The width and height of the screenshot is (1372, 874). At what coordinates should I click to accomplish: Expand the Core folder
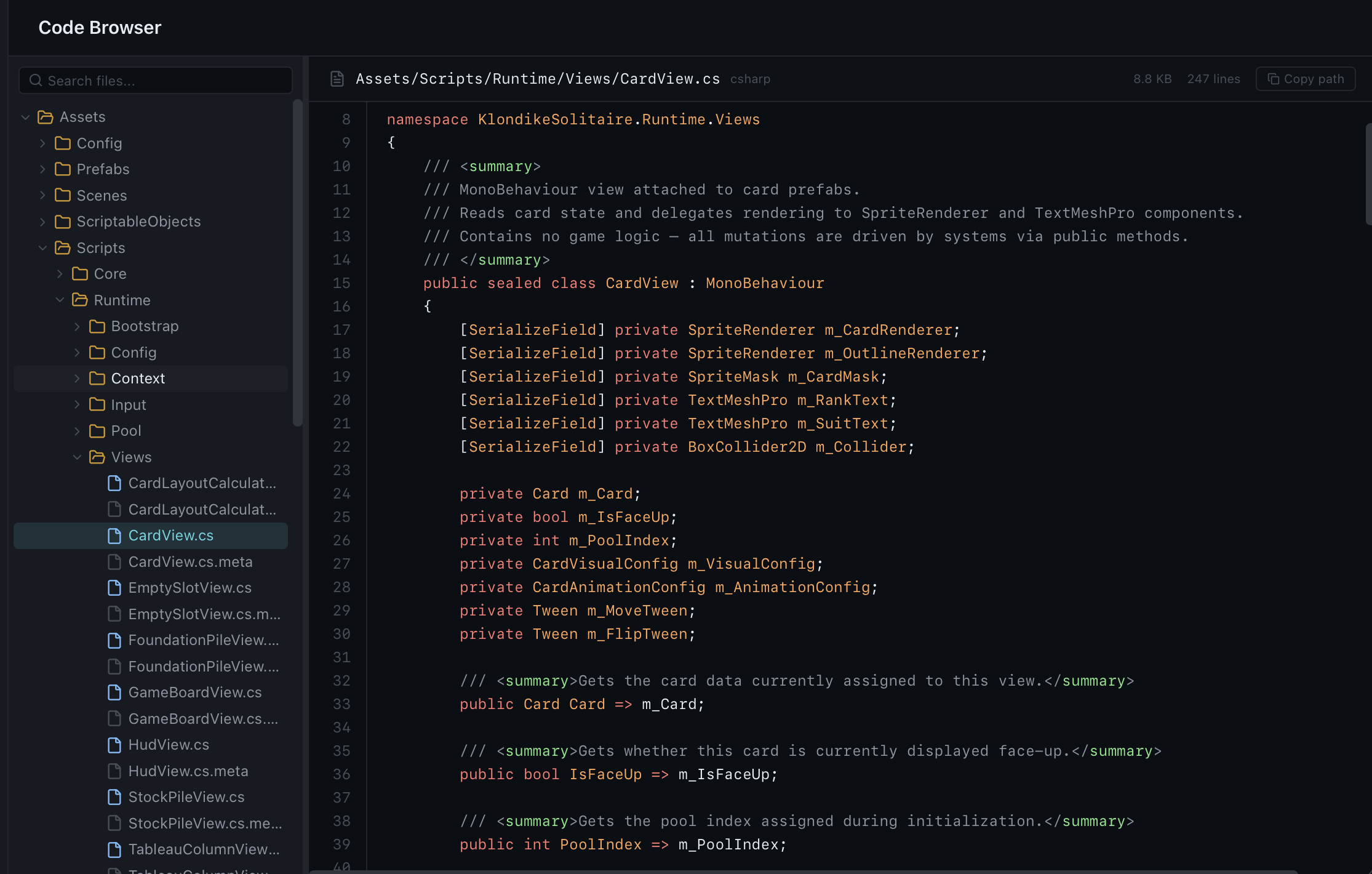(60, 273)
